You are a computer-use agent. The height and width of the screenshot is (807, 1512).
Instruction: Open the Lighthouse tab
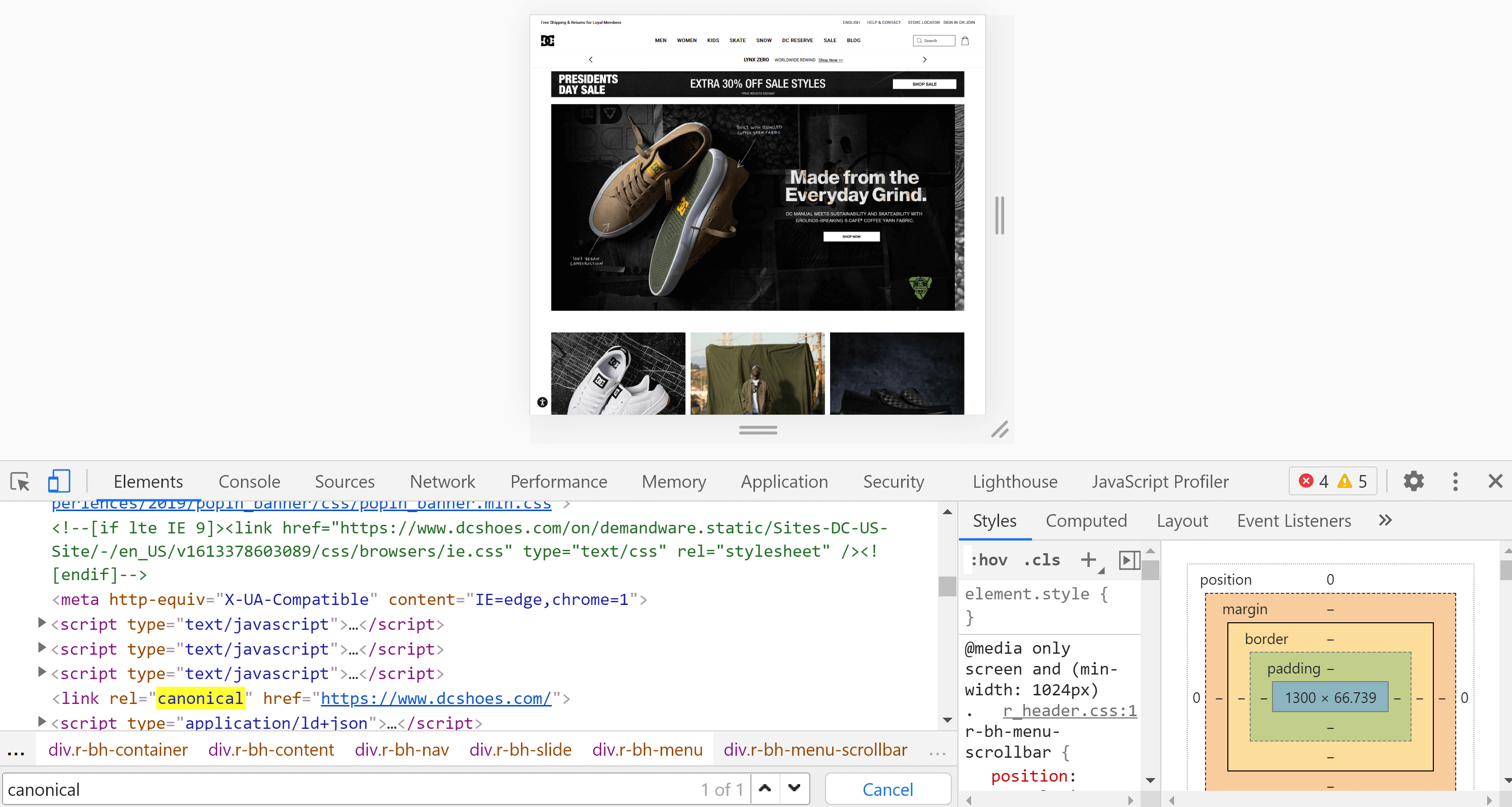(x=1015, y=482)
